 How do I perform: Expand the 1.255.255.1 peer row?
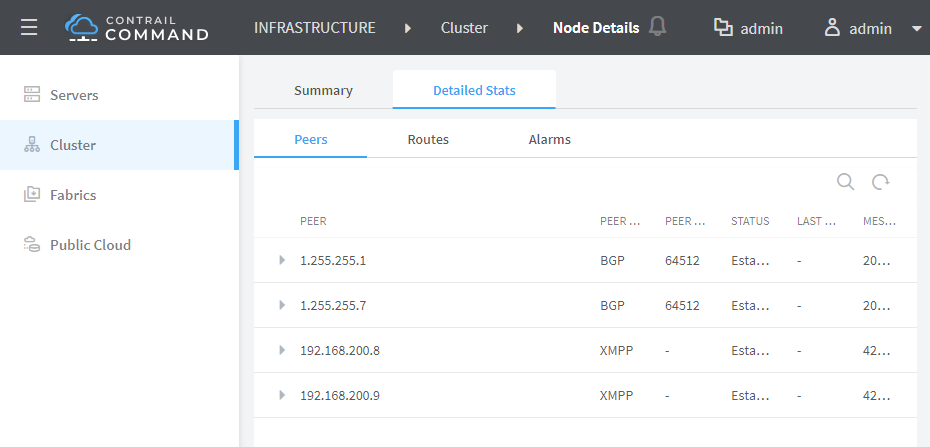(282, 260)
